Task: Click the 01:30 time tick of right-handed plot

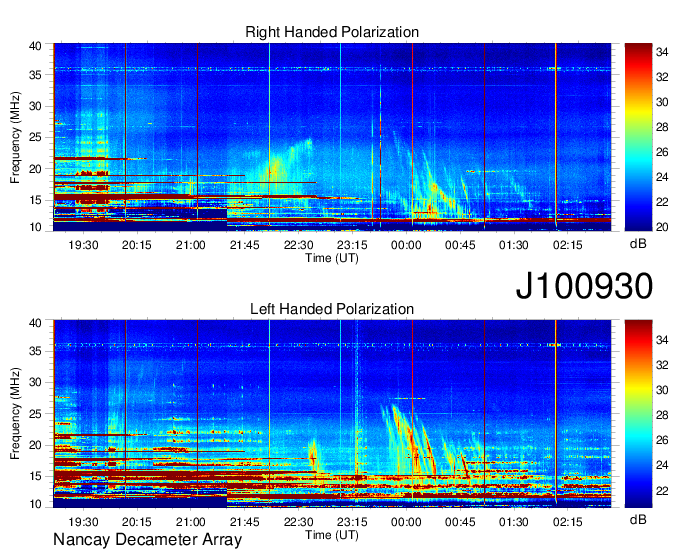Action: point(513,245)
